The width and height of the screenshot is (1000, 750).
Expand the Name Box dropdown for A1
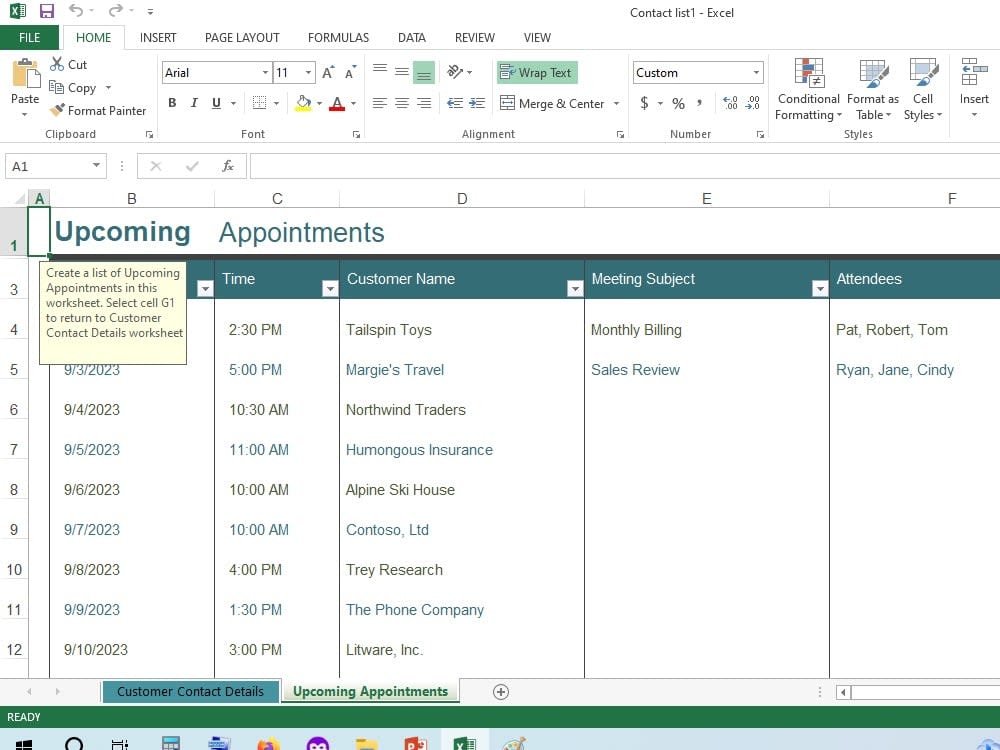click(x=96, y=166)
